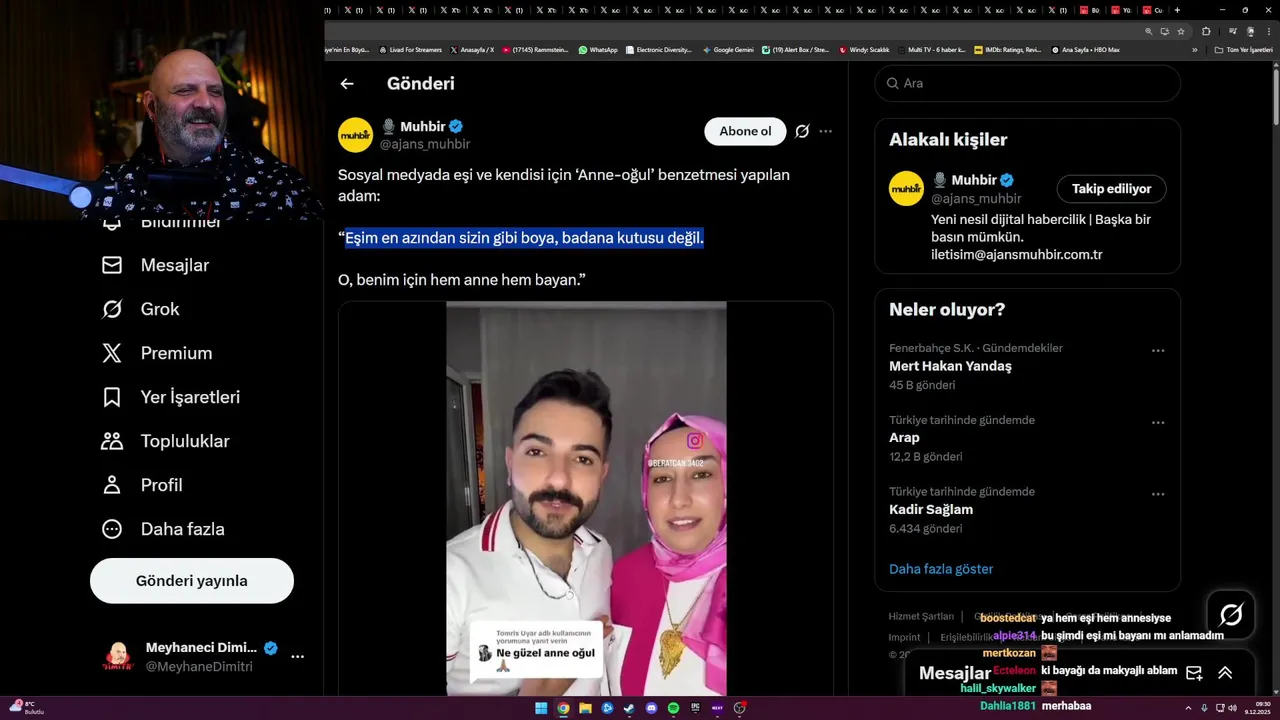1280x720 pixels.
Task: Open Premium in the sidebar
Action: pos(157,353)
